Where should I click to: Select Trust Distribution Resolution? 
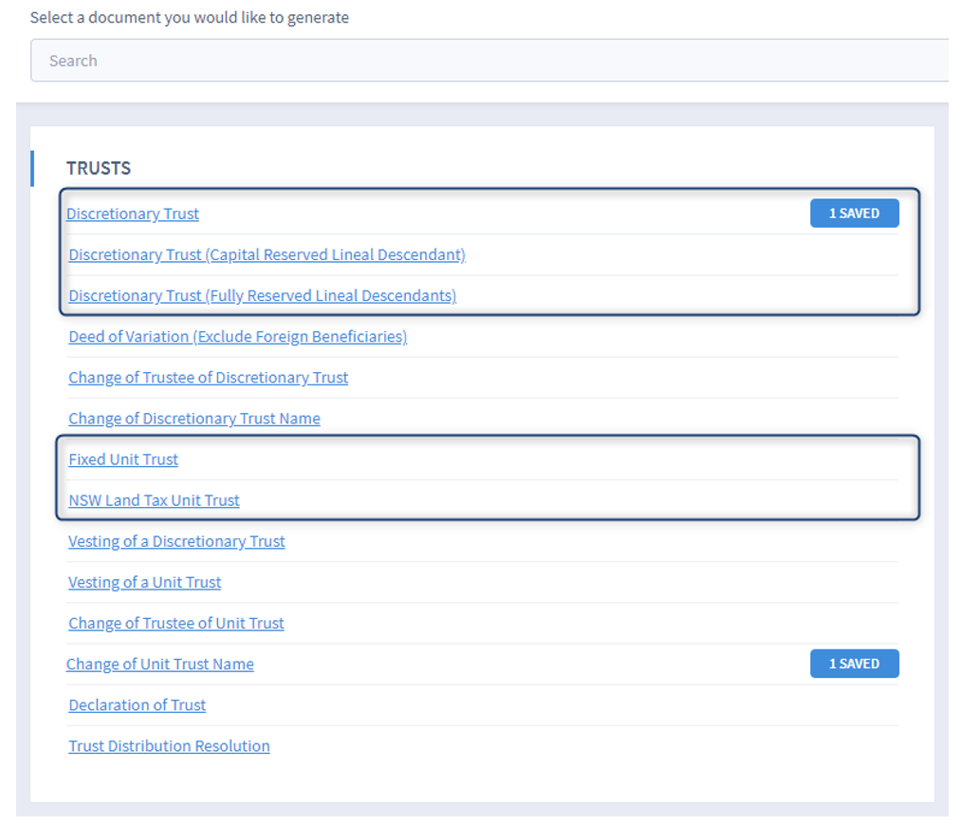pyautogui.click(x=169, y=747)
